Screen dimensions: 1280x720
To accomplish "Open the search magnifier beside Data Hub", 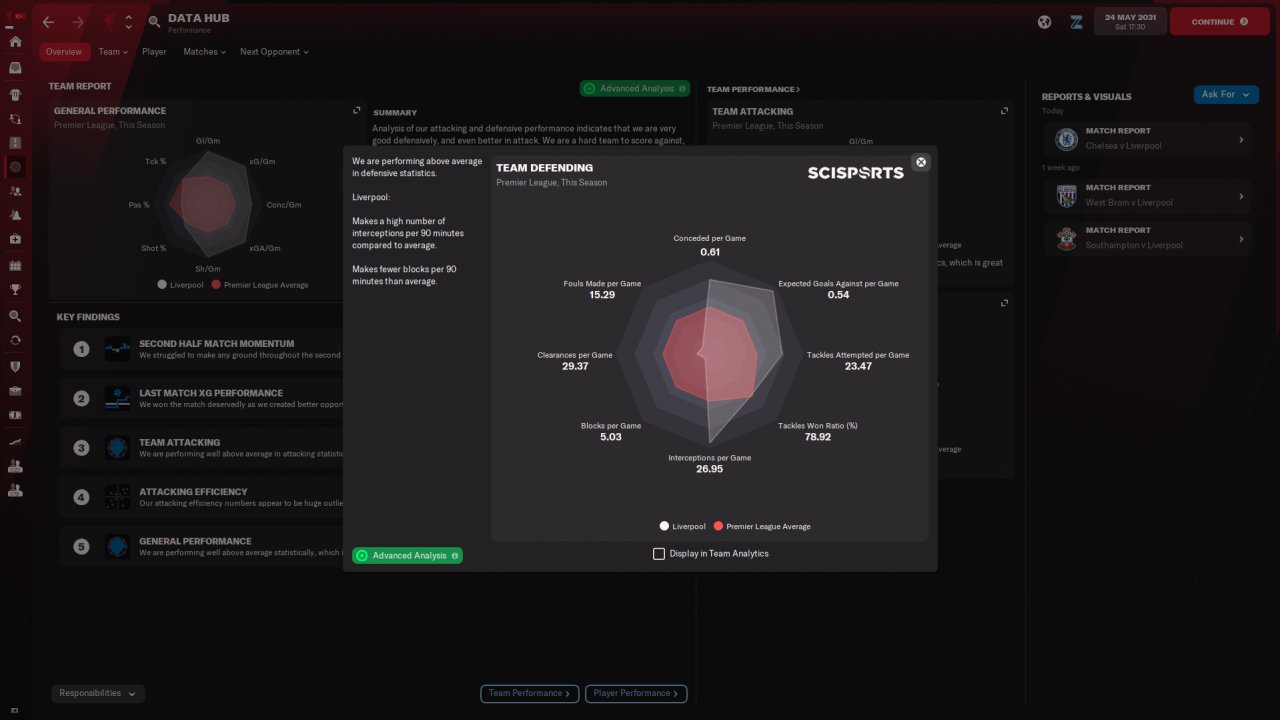I will [x=154, y=21].
